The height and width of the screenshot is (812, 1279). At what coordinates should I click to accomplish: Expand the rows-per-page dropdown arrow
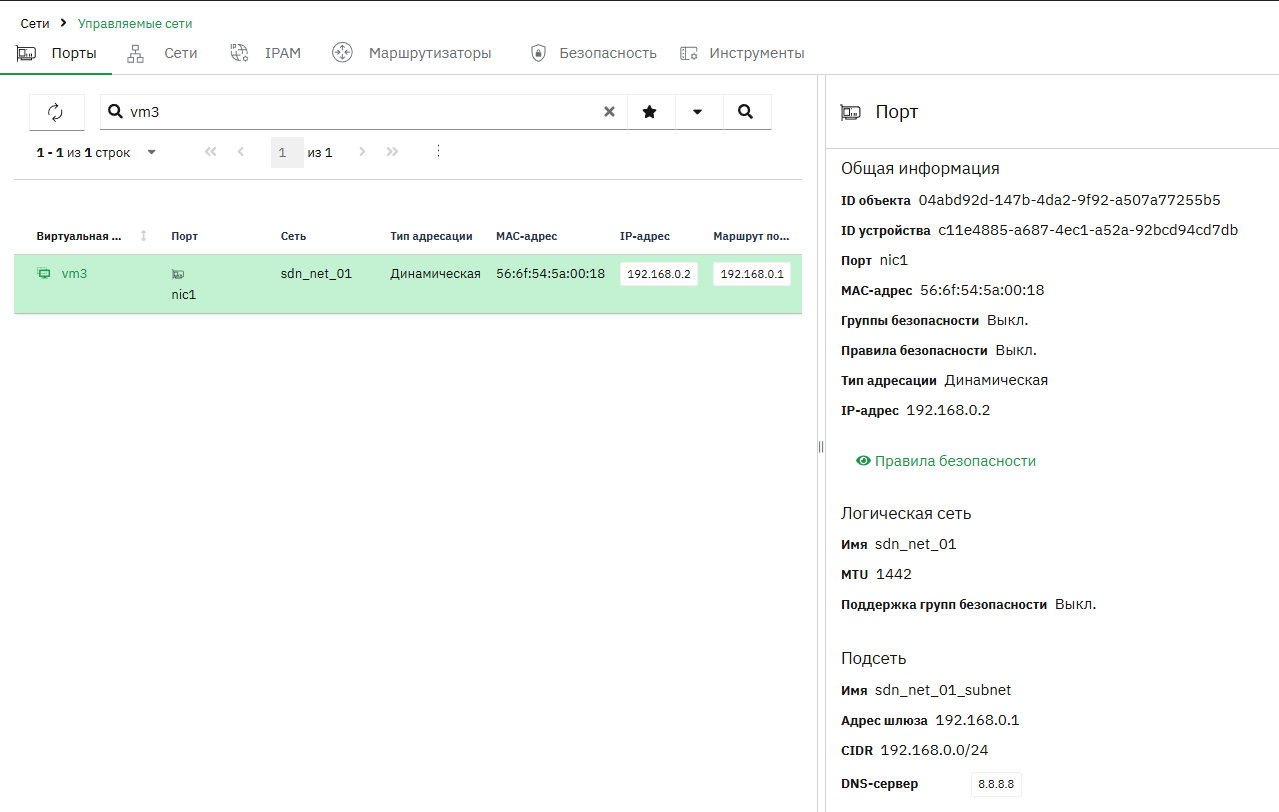152,153
